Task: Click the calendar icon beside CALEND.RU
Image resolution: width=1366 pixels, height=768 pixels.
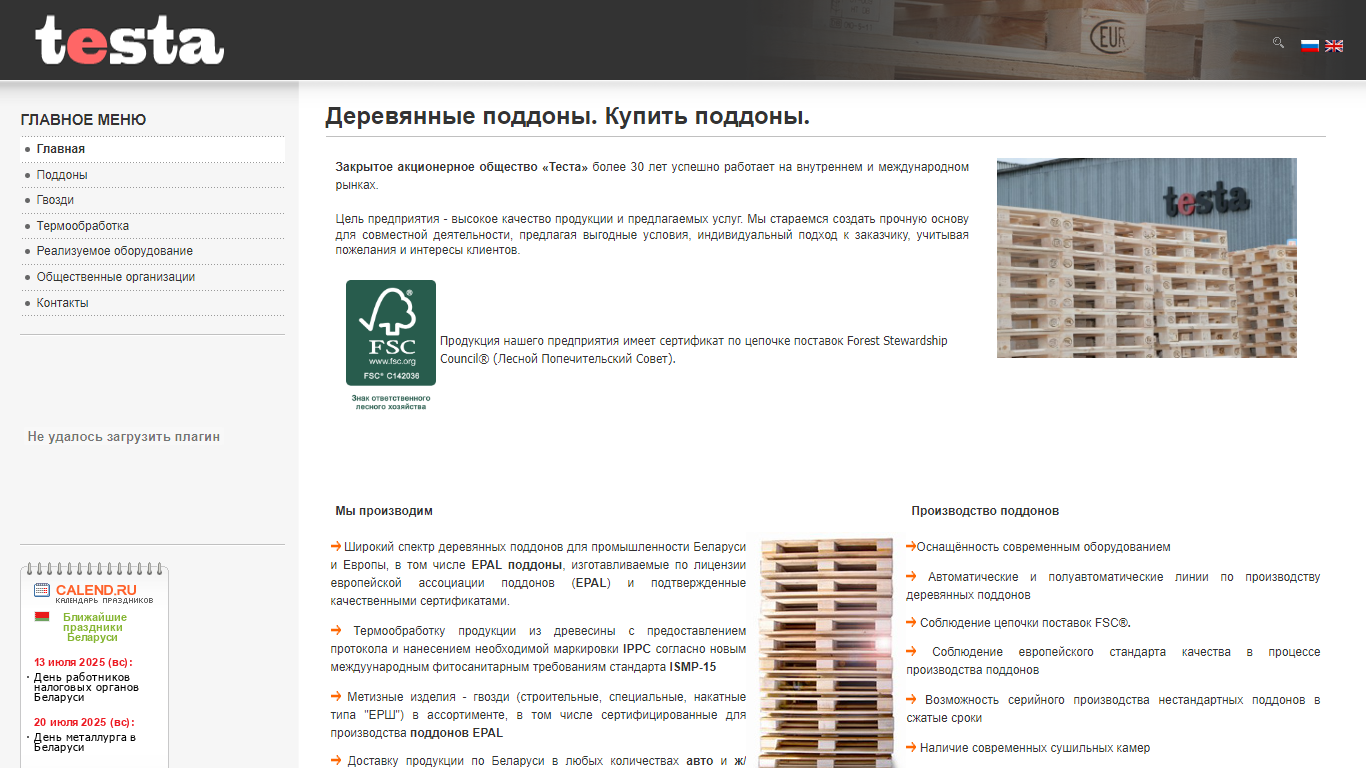Action: tap(42, 590)
